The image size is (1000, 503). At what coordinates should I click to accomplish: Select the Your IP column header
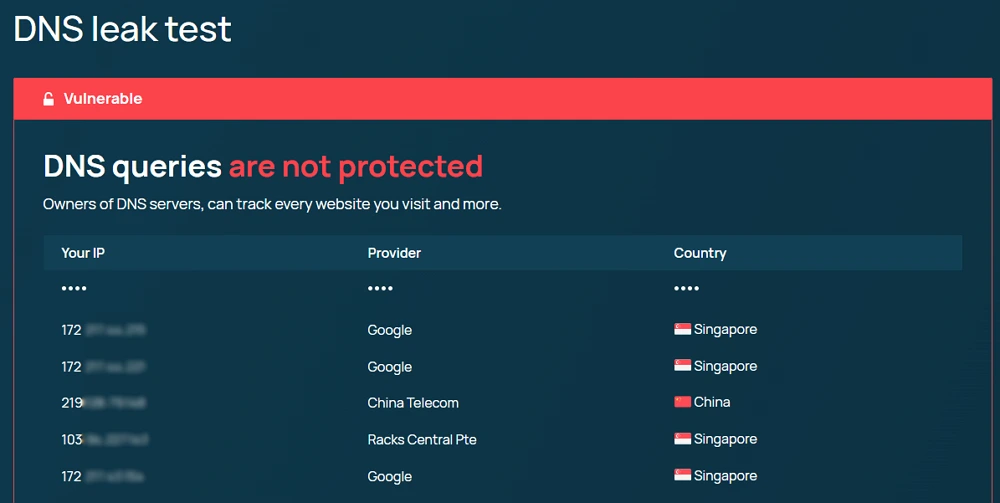pos(83,253)
